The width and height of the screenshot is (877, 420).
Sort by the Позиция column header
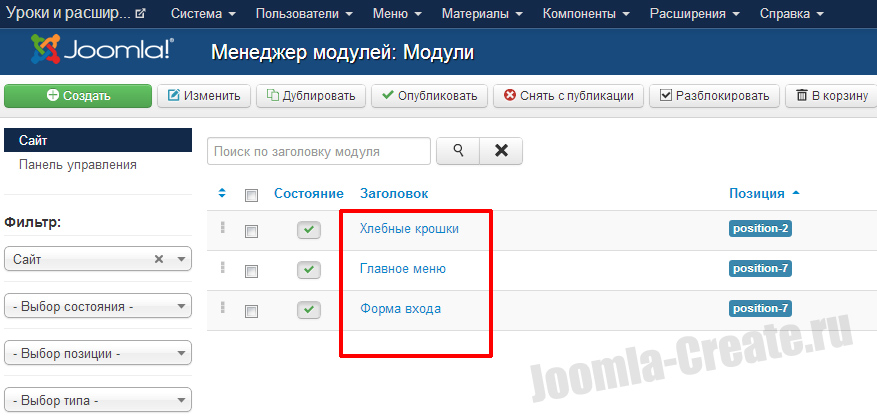pyautogui.click(x=757, y=193)
